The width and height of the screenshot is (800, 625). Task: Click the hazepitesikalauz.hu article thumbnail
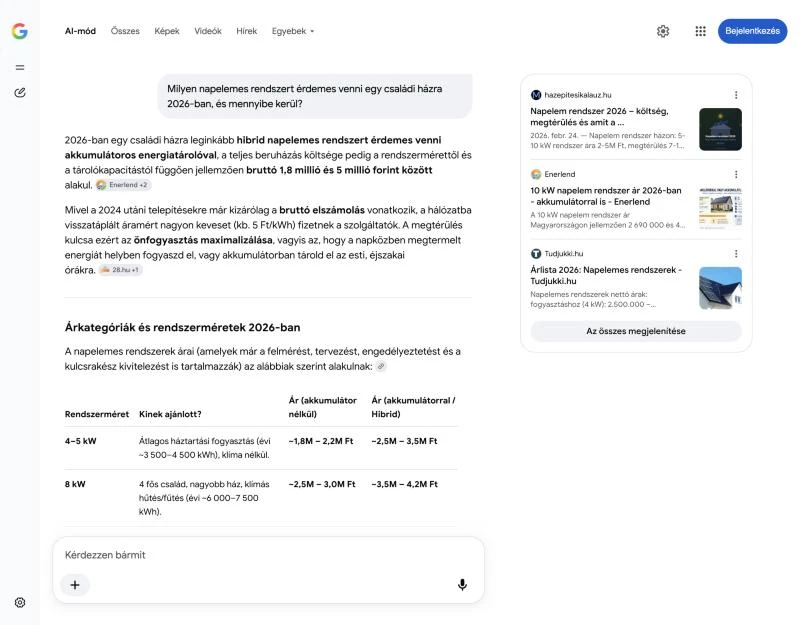point(720,129)
